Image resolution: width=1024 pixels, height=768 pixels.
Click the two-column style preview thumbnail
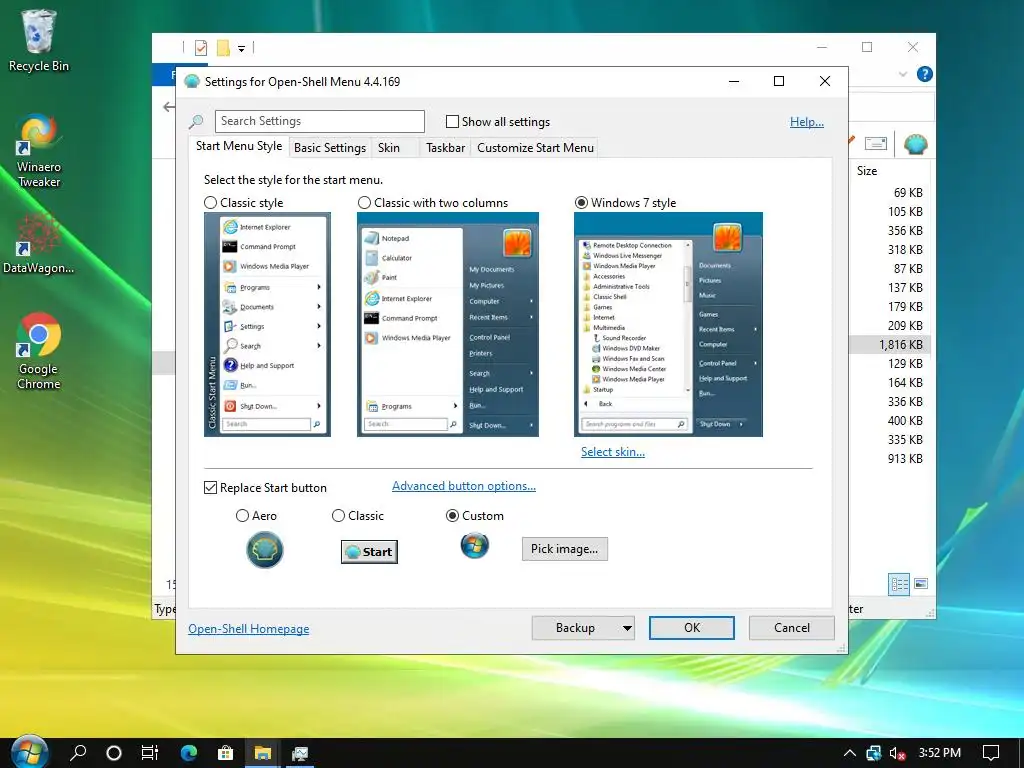(448, 325)
